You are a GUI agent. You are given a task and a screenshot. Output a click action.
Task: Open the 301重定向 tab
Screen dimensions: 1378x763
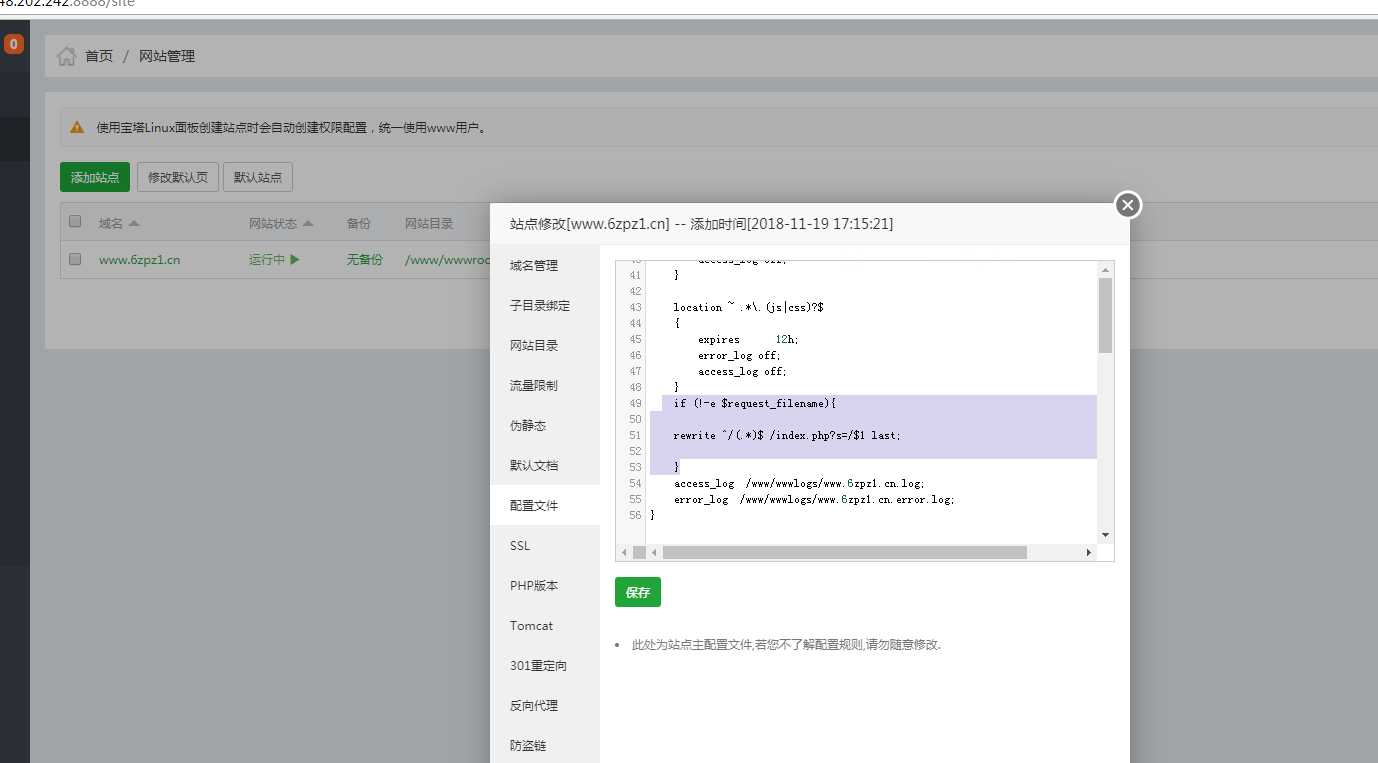tap(545, 666)
